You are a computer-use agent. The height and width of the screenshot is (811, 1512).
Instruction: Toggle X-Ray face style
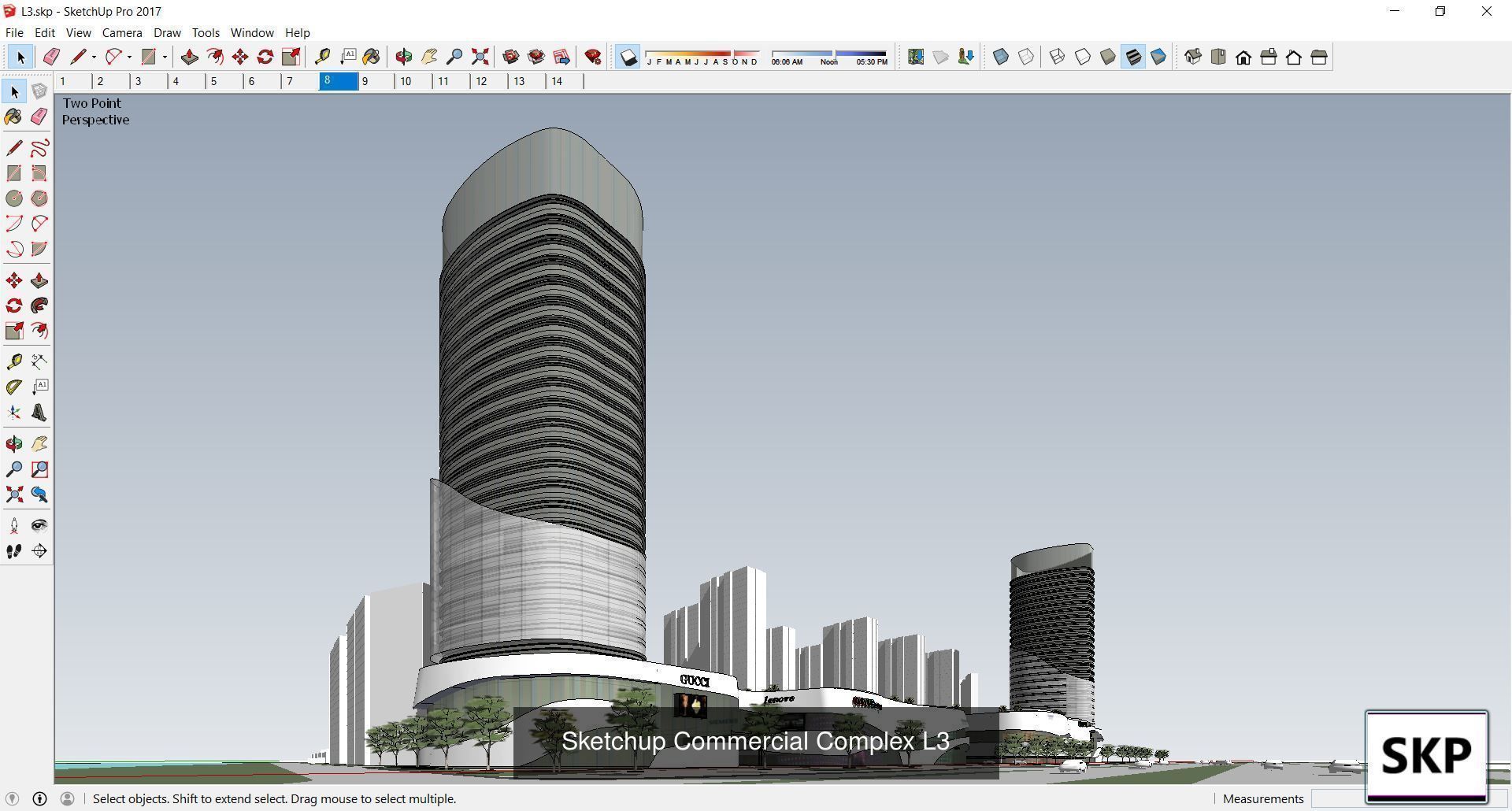pos(1001,57)
